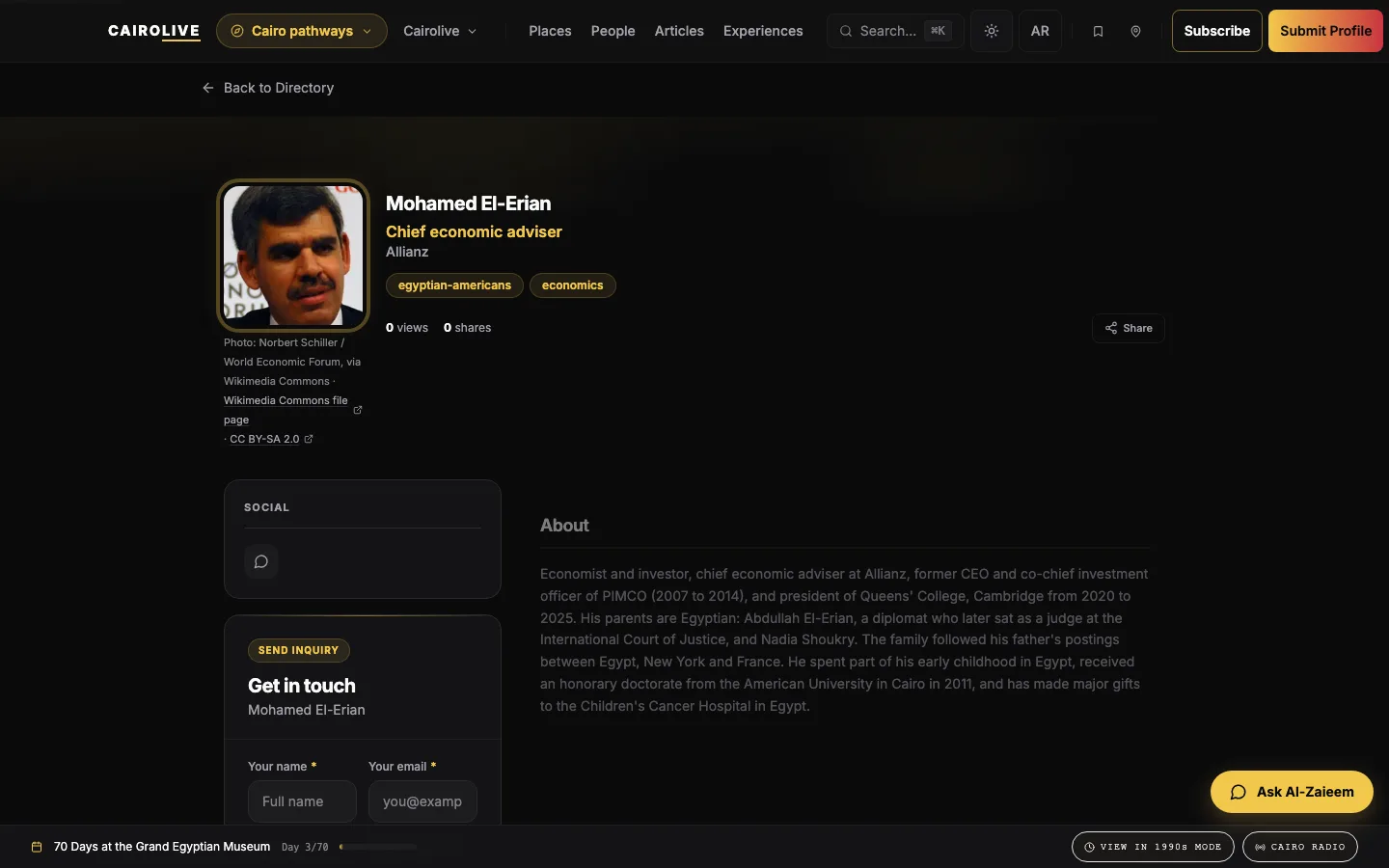
Task: Click the Chief economic adviser title
Action: pyautogui.click(x=474, y=231)
